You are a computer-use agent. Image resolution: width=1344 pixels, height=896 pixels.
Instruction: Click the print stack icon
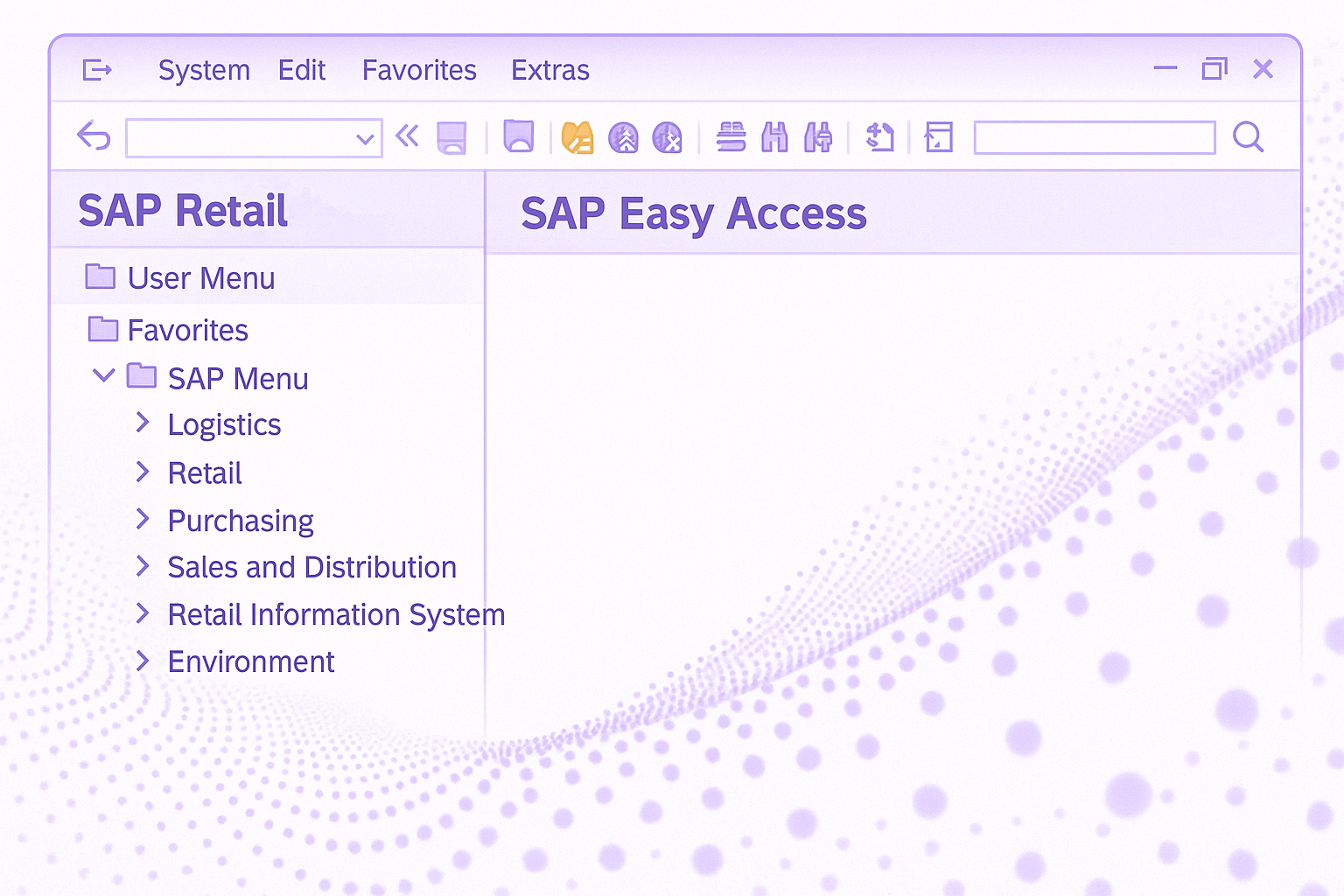tap(731, 137)
